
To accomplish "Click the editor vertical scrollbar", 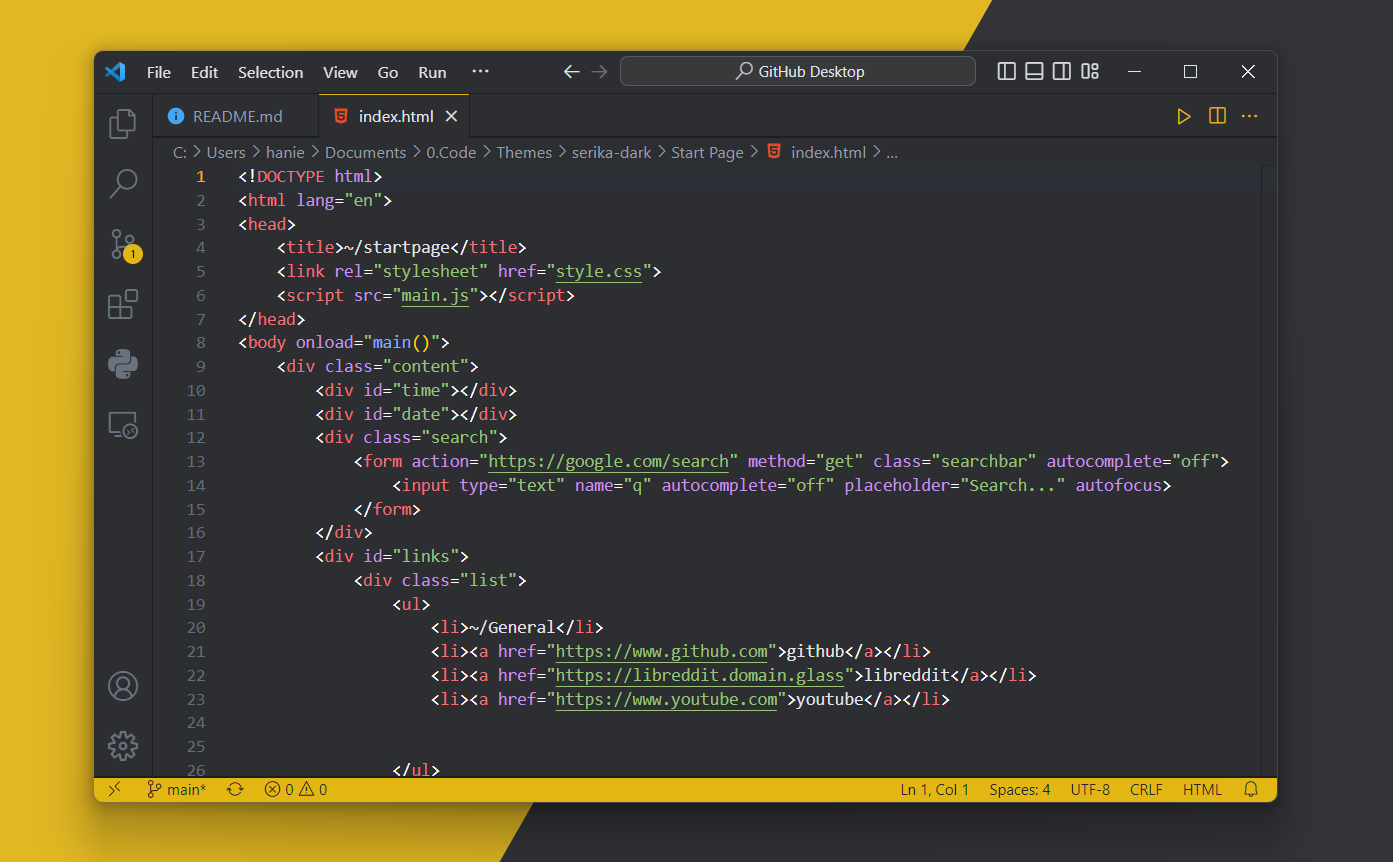I will [x=1269, y=471].
